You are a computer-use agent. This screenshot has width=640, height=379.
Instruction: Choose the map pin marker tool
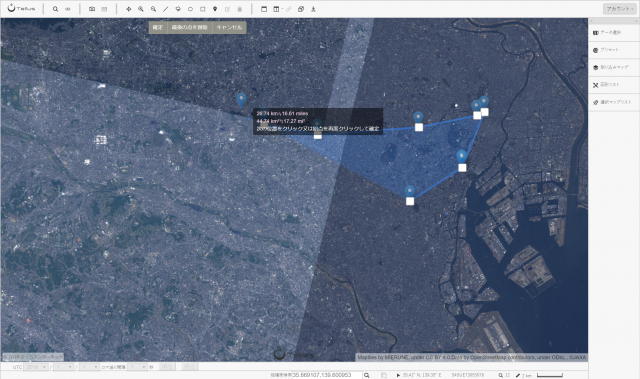[x=215, y=9]
